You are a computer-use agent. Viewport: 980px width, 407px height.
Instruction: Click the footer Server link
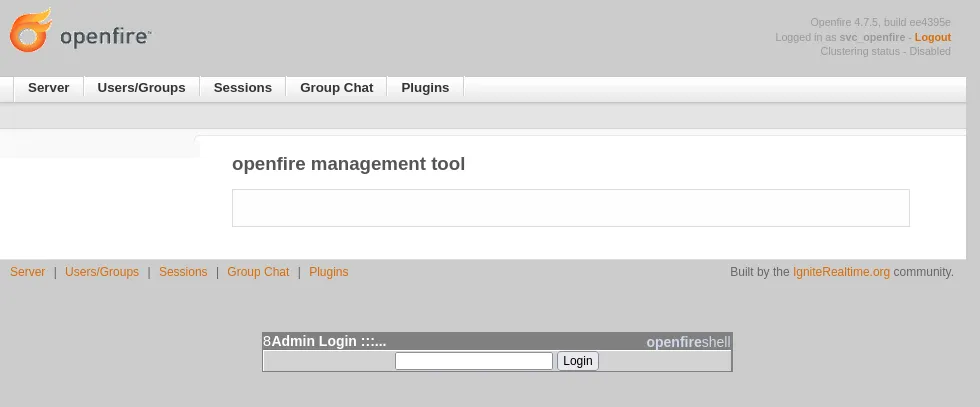[28, 272]
